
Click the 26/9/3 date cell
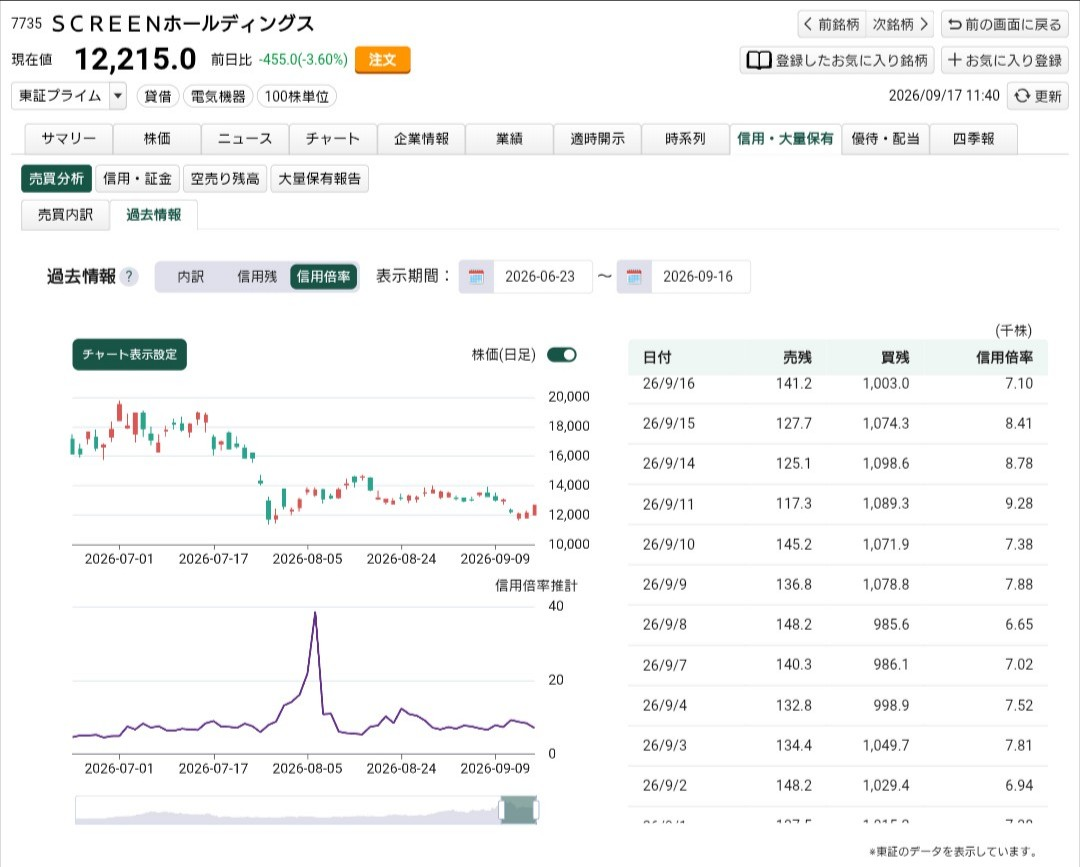(x=665, y=745)
